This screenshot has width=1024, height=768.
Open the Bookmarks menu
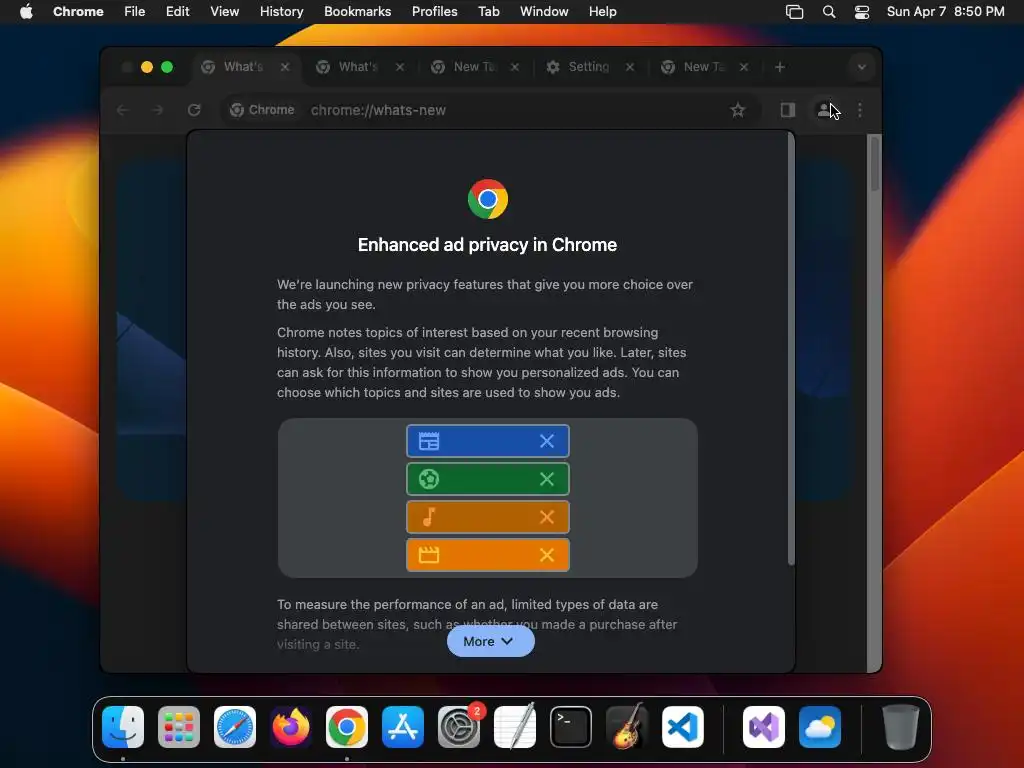pyautogui.click(x=357, y=11)
